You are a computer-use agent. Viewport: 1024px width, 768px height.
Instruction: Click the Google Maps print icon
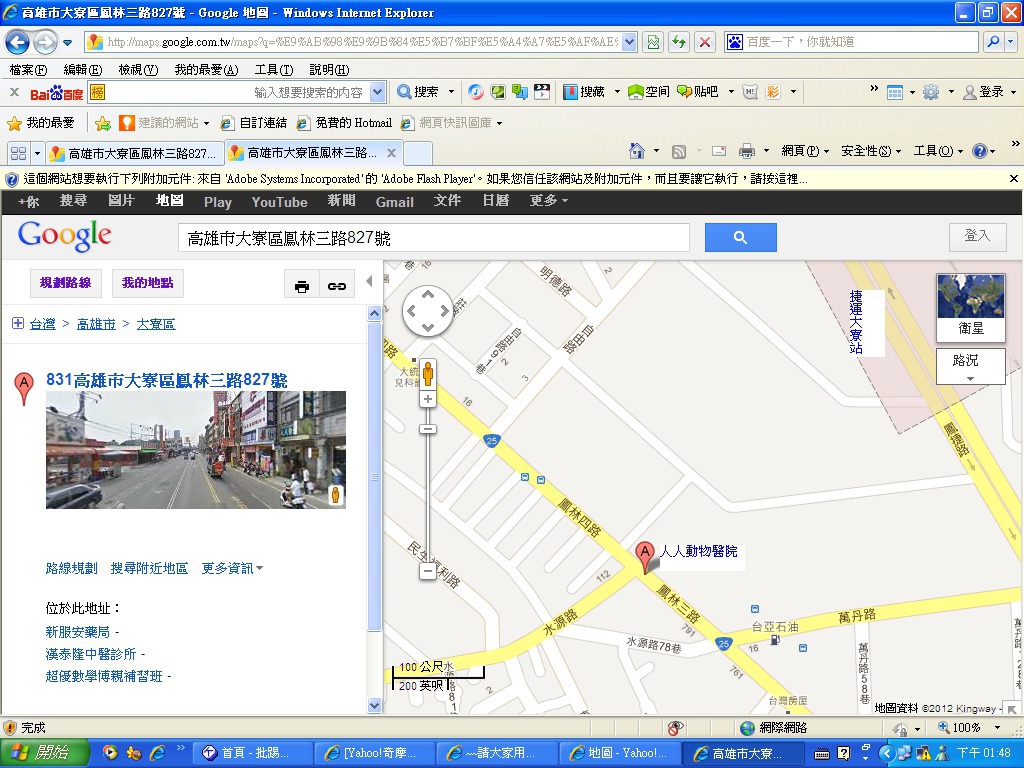tap(302, 286)
